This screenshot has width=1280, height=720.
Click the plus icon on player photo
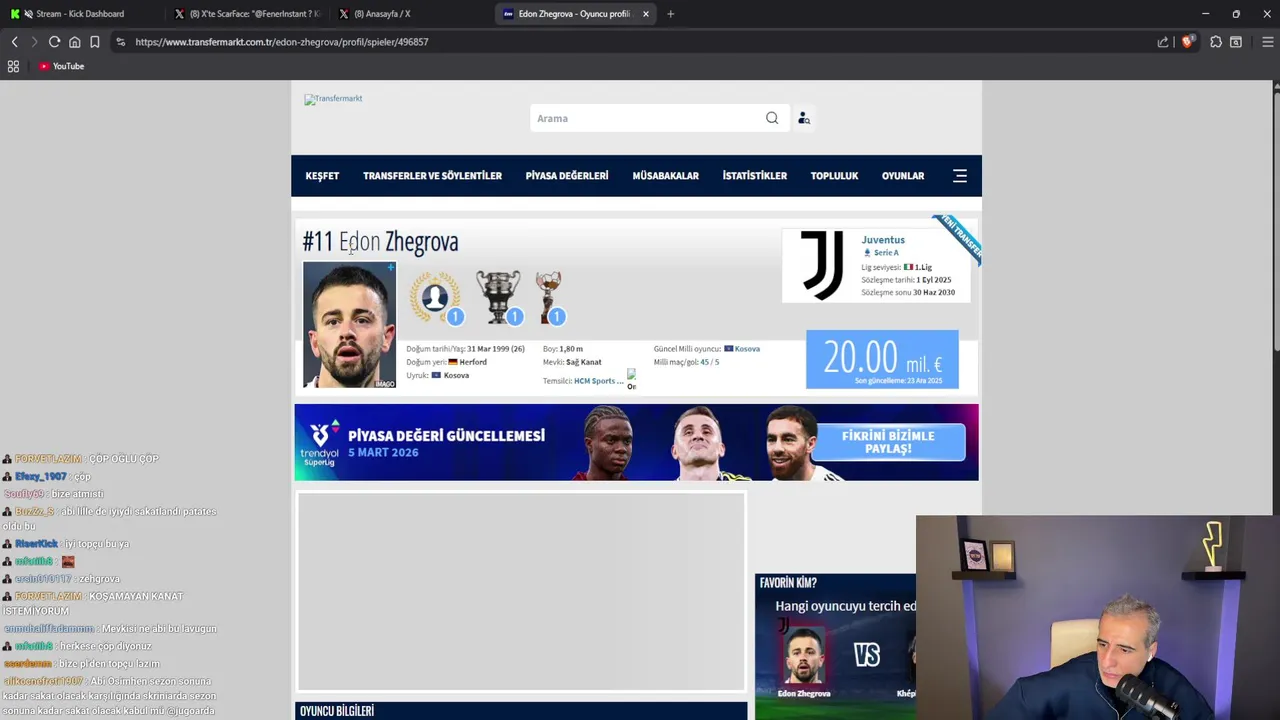pyautogui.click(x=390, y=268)
